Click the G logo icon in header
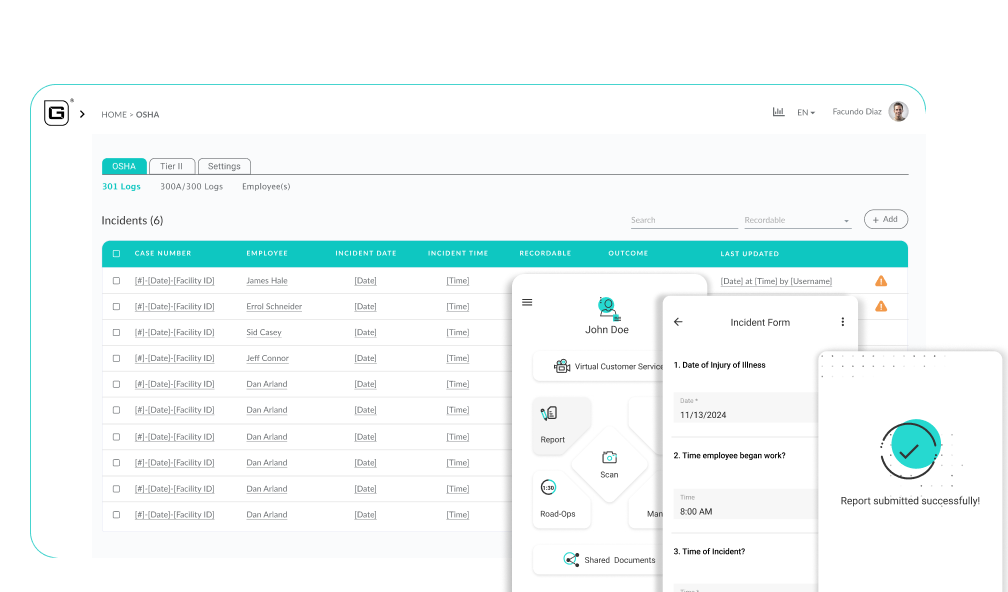The image size is (1008, 592). [x=56, y=113]
